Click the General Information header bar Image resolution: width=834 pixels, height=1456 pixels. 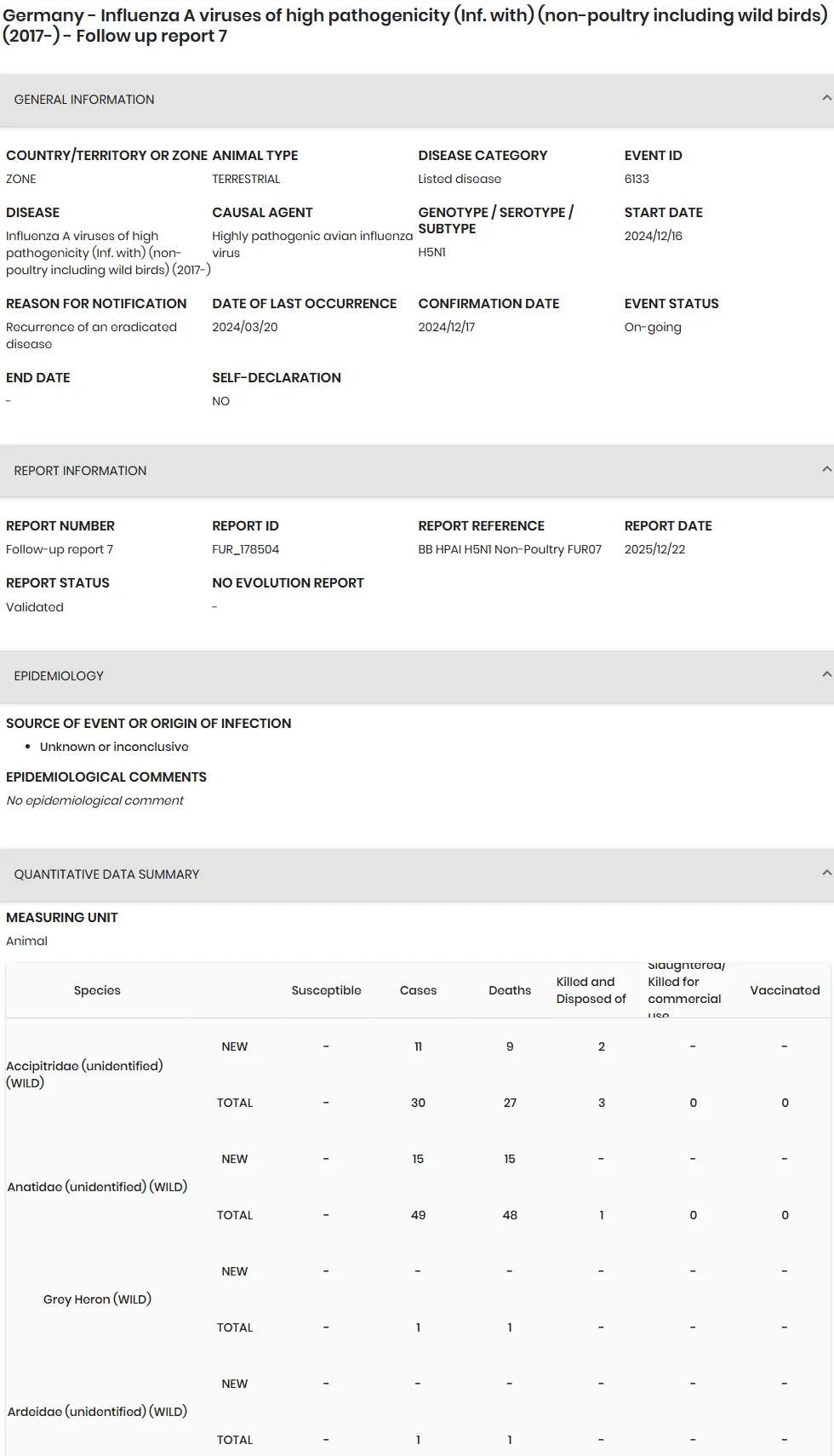(417, 100)
